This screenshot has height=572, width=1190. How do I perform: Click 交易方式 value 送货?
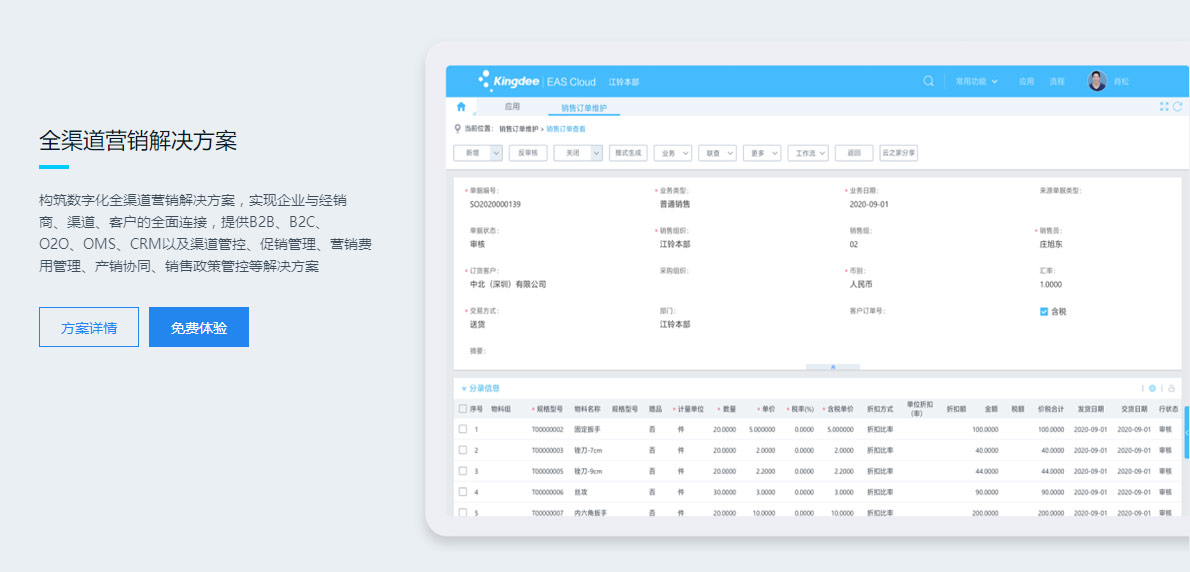click(x=478, y=324)
